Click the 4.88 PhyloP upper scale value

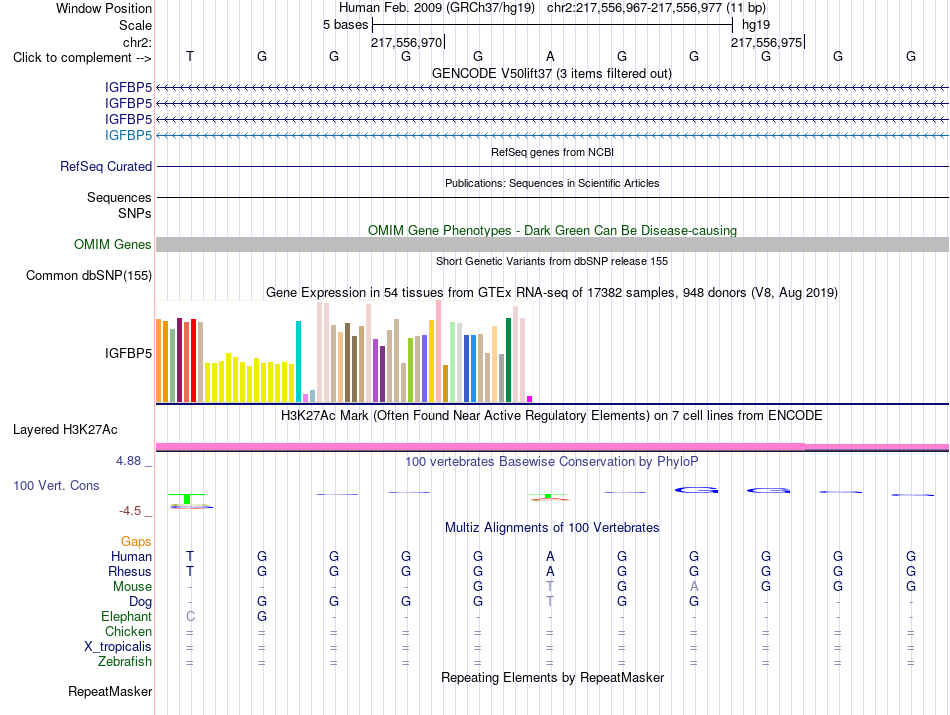128,461
